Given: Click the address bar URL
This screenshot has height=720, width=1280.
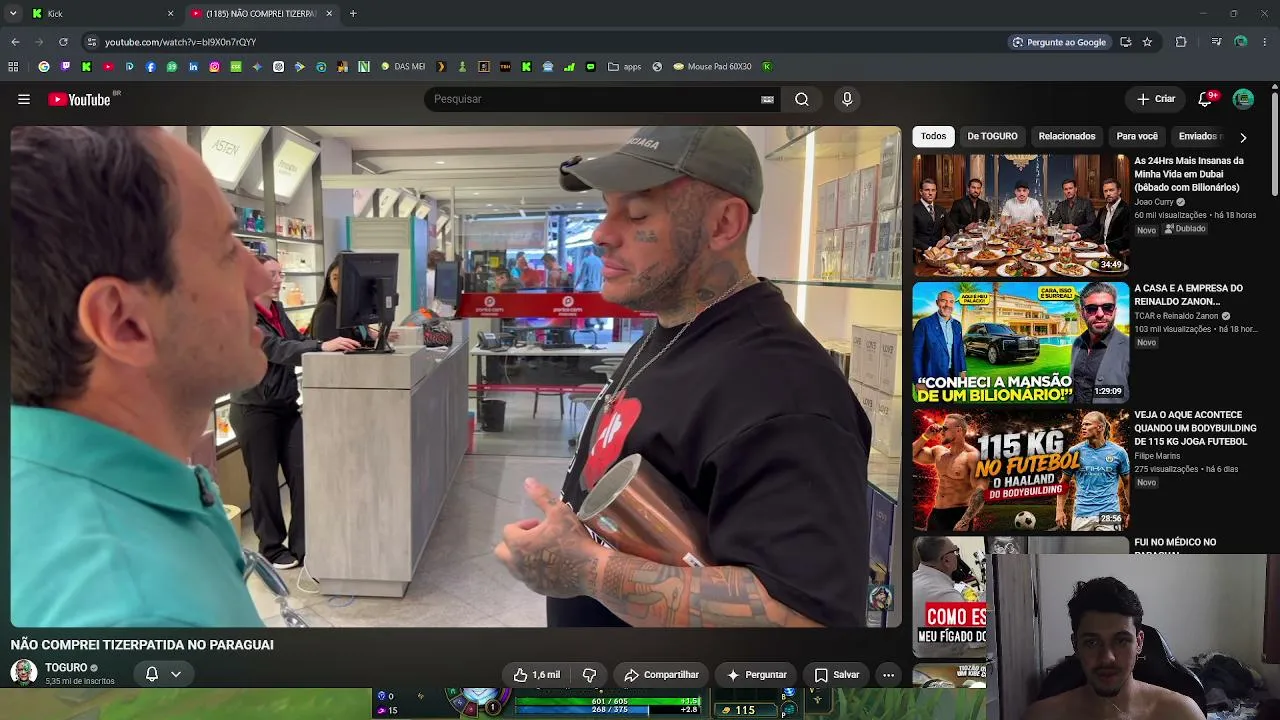Looking at the screenshot, I should [180, 42].
